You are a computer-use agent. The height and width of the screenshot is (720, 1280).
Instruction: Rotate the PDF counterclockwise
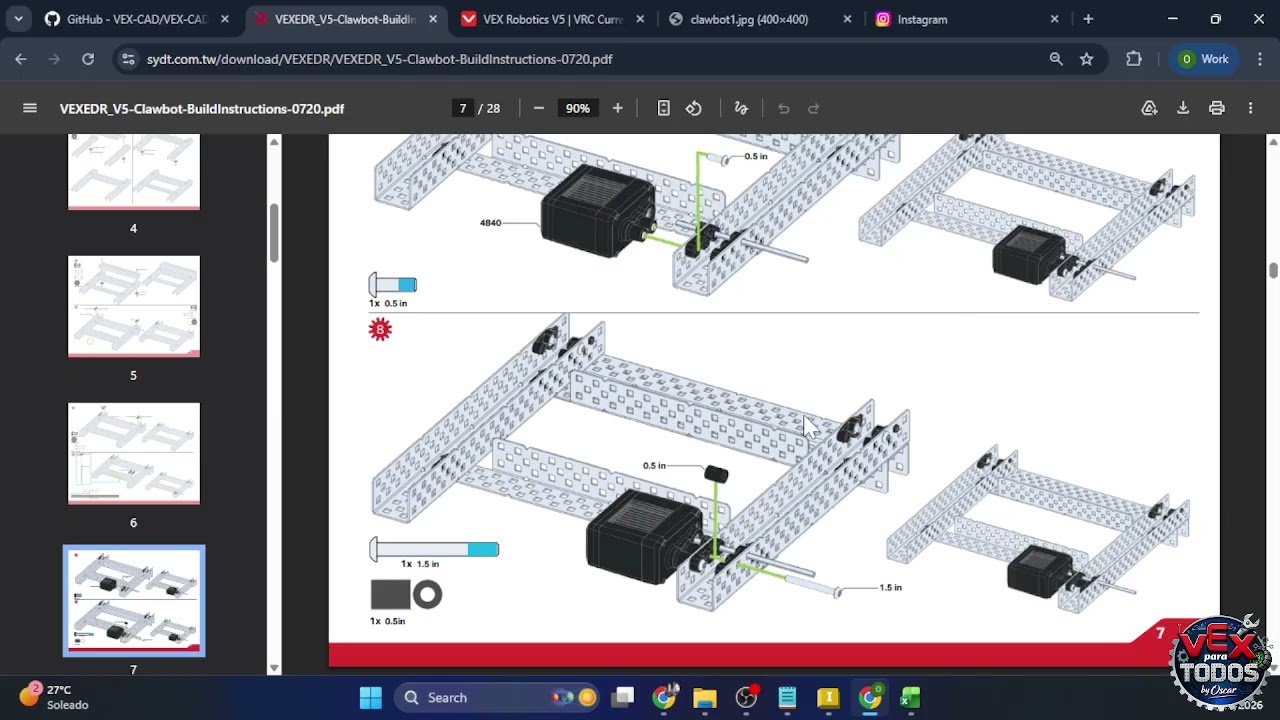pos(694,108)
